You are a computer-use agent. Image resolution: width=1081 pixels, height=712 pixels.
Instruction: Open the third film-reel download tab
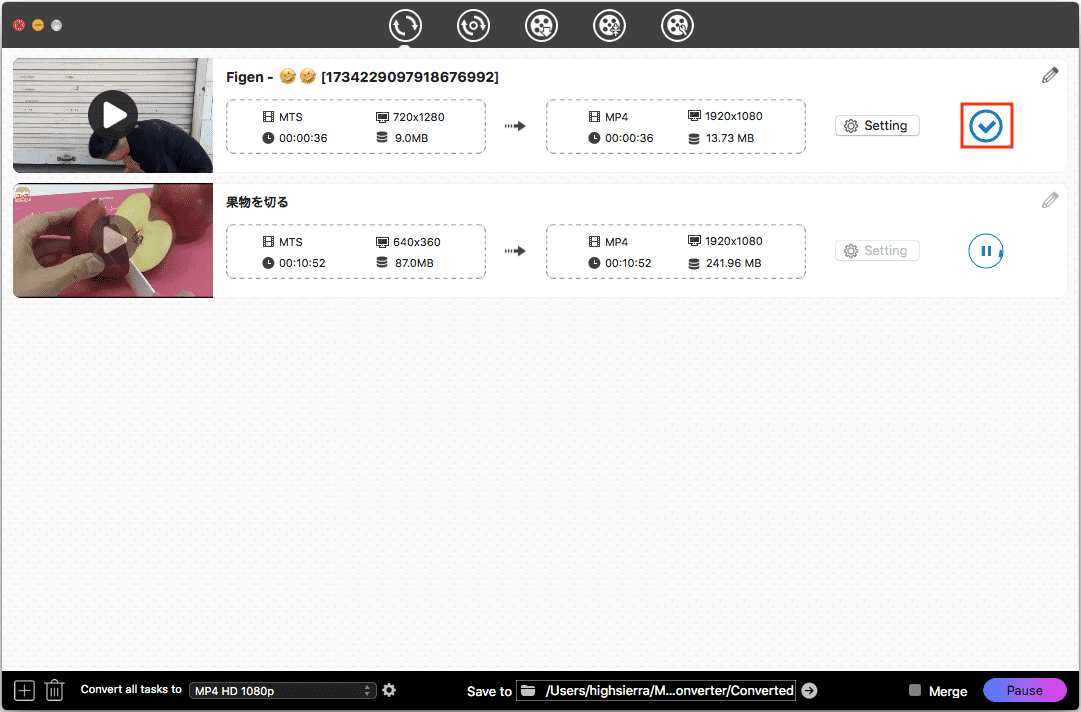point(541,26)
